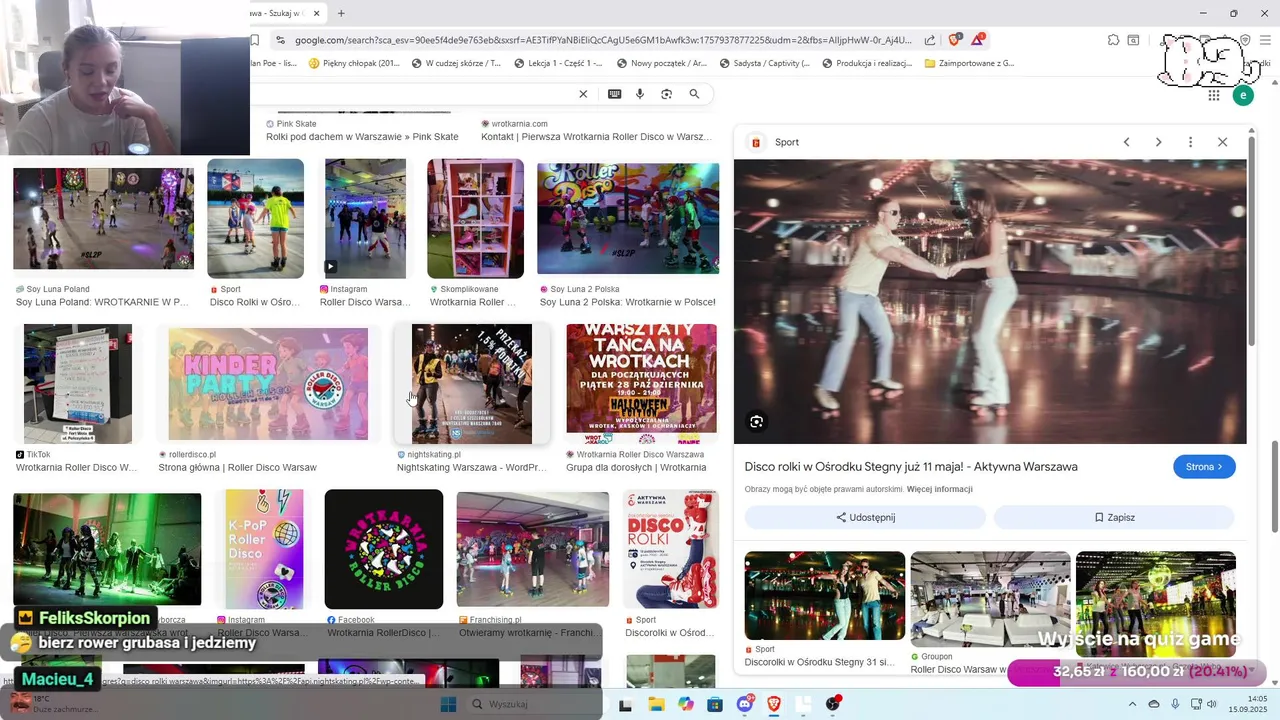
Task: Open Soy Luna Poland WROTKARNIE thumbnail
Action: 103,219
